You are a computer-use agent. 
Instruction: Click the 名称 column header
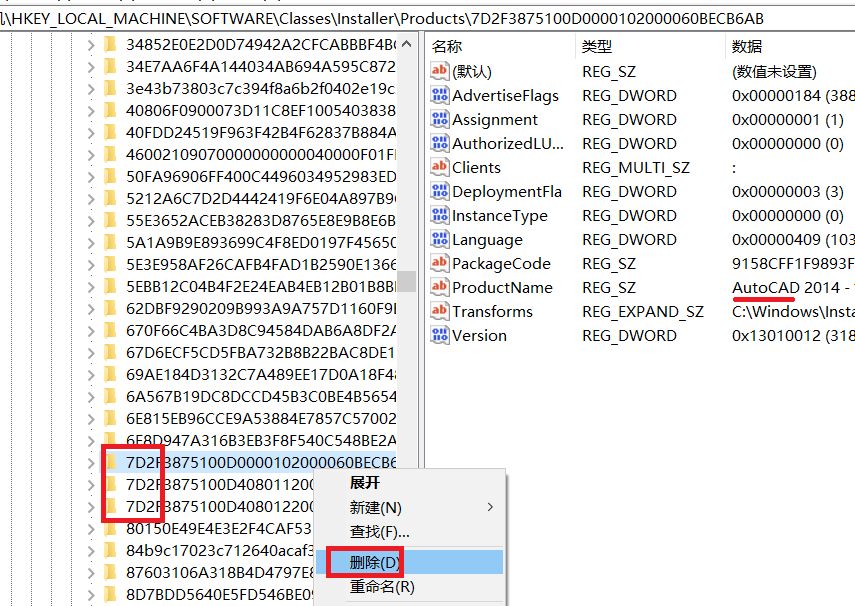(x=447, y=46)
